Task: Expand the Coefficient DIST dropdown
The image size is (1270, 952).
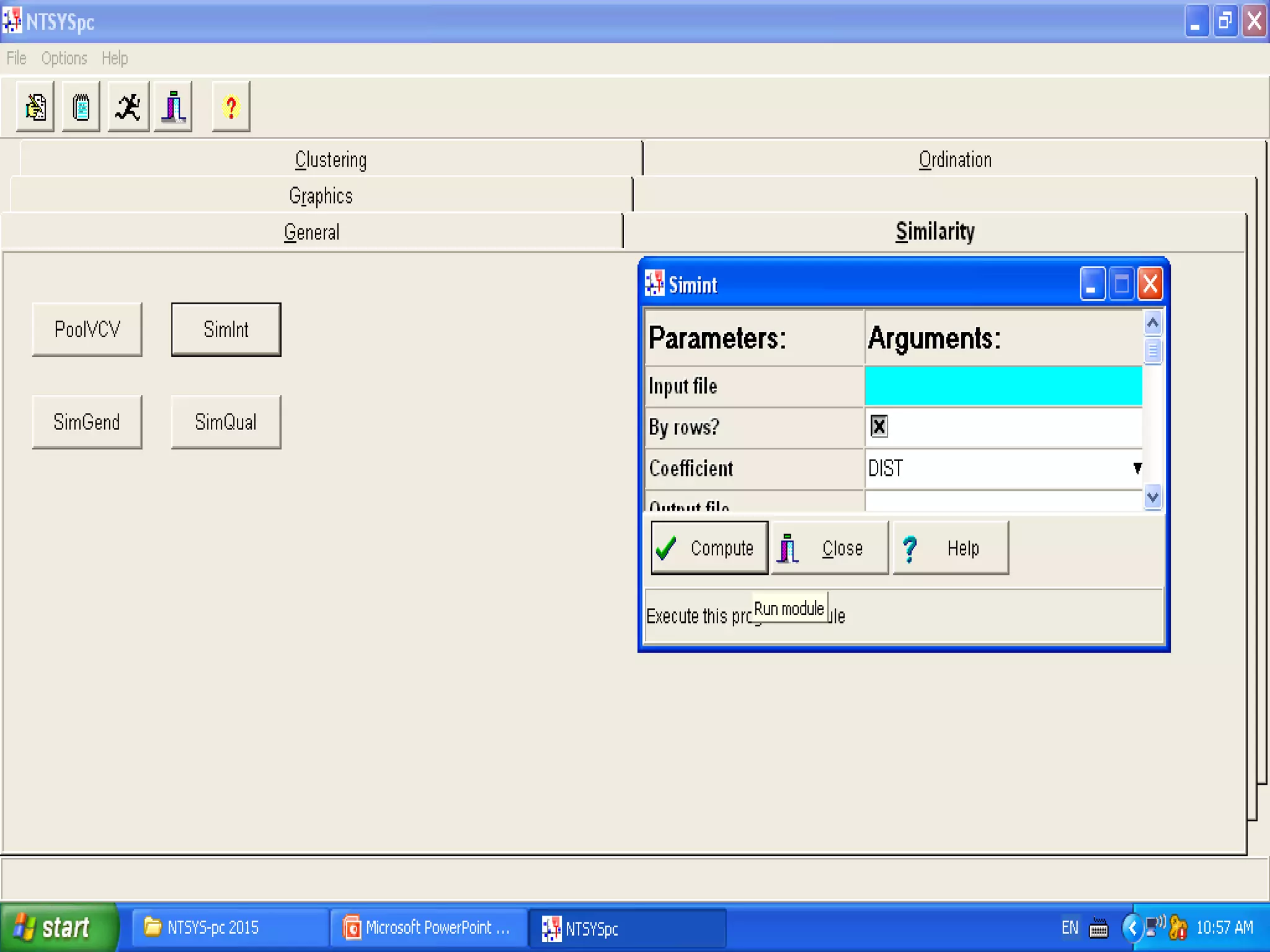Action: pyautogui.click(x=1137, y=468)
